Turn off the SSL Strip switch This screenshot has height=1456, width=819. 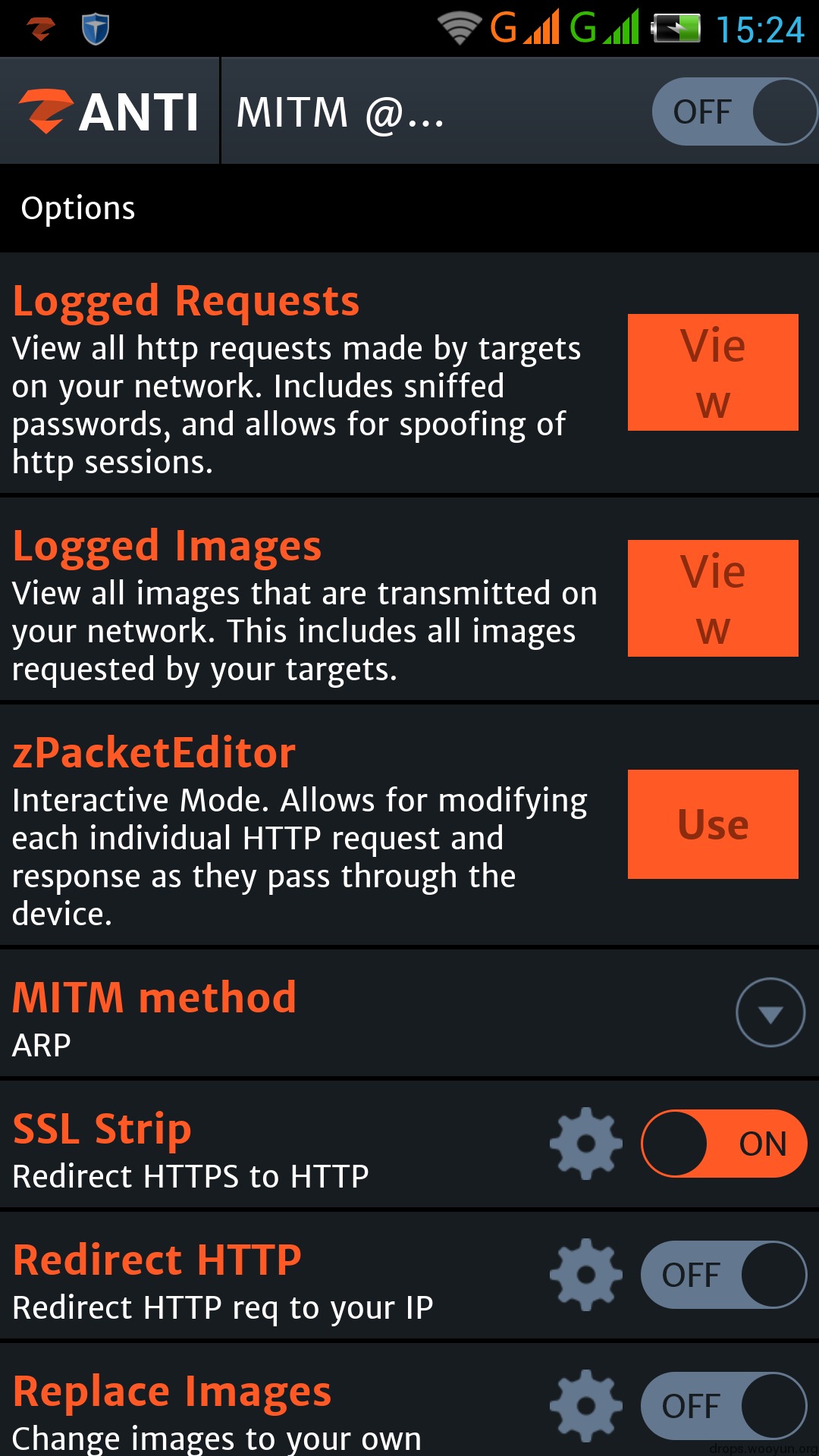click(x=723, y=1144)
